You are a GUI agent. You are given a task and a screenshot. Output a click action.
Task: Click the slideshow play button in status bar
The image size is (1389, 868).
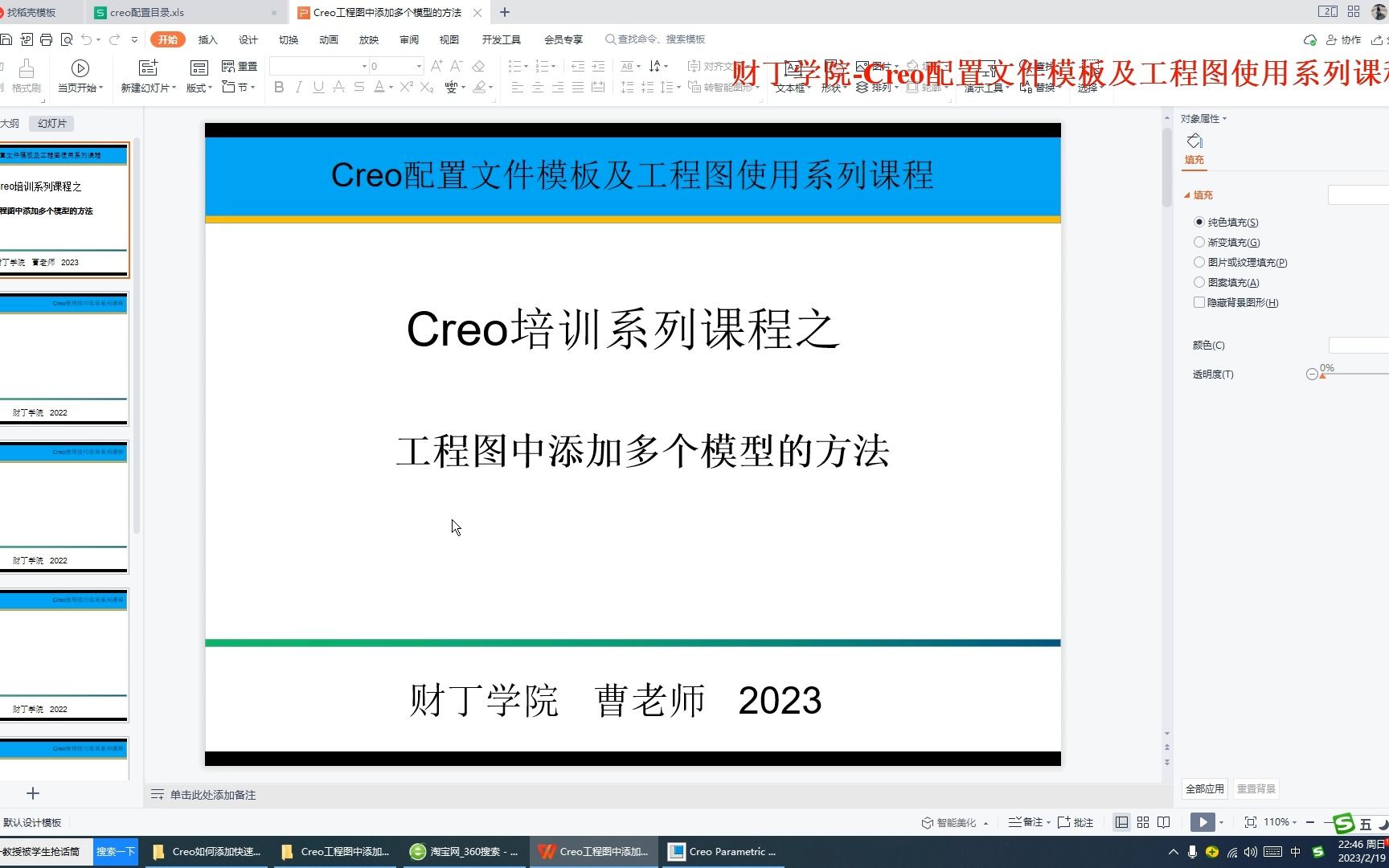[x=1203, y=822]
